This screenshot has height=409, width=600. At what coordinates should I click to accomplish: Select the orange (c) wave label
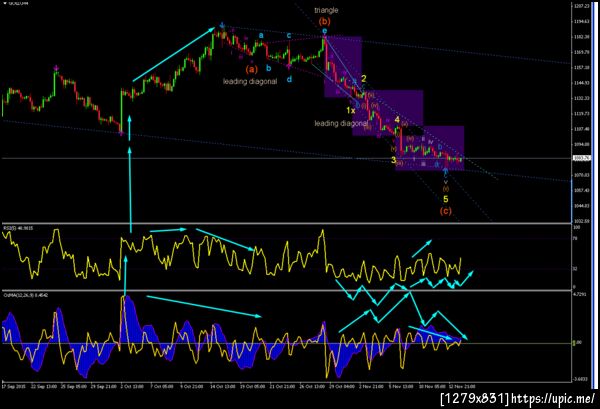(x=445, y=211)
